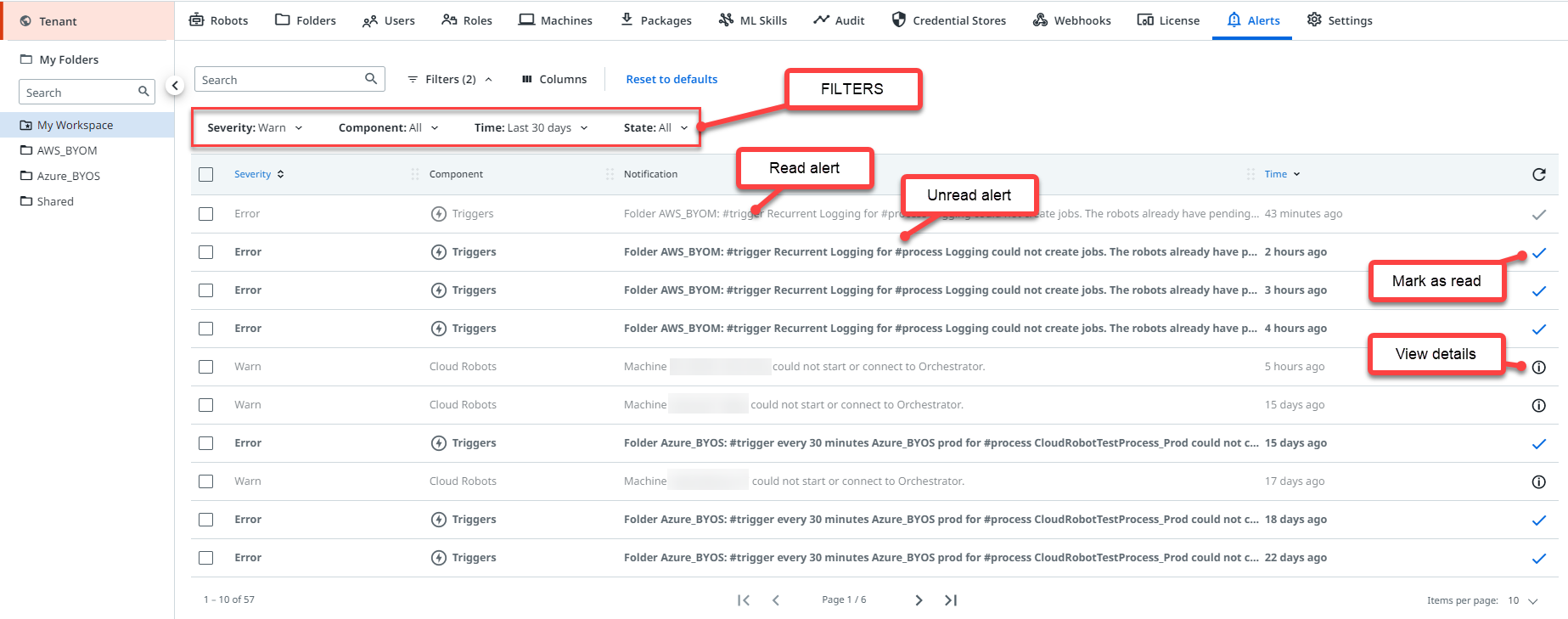Select My Workspace folder
The width and height of the screenshot is (1568, 619).
(87, 125)
